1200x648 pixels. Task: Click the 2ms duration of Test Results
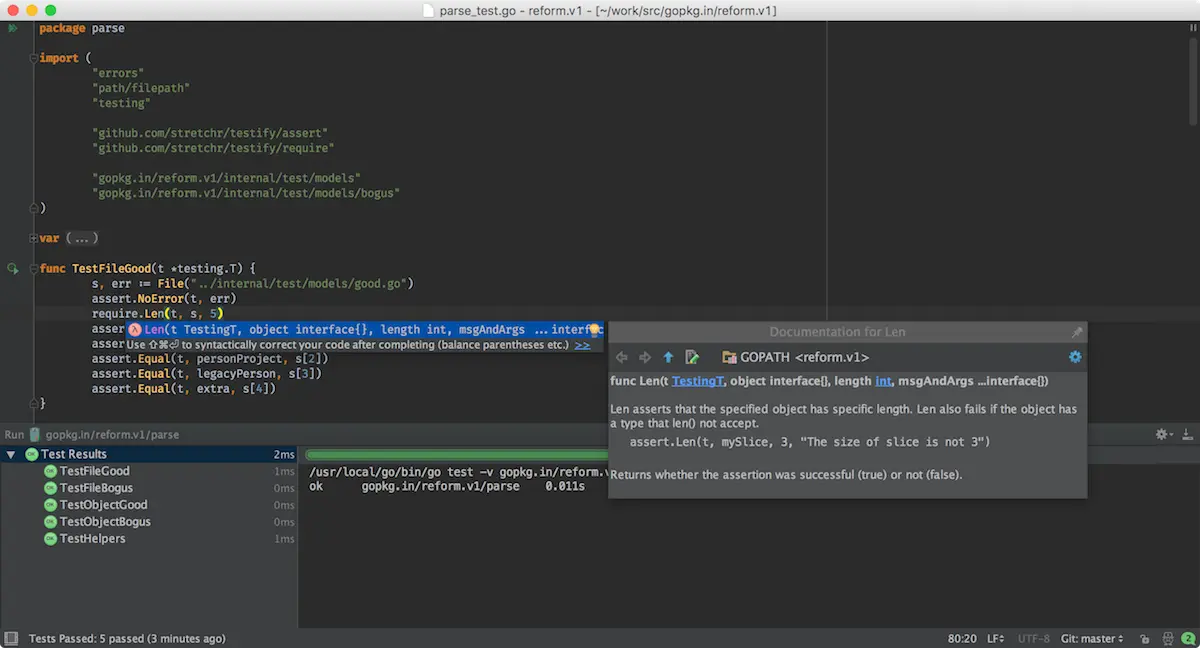click(x=284, y=454)
